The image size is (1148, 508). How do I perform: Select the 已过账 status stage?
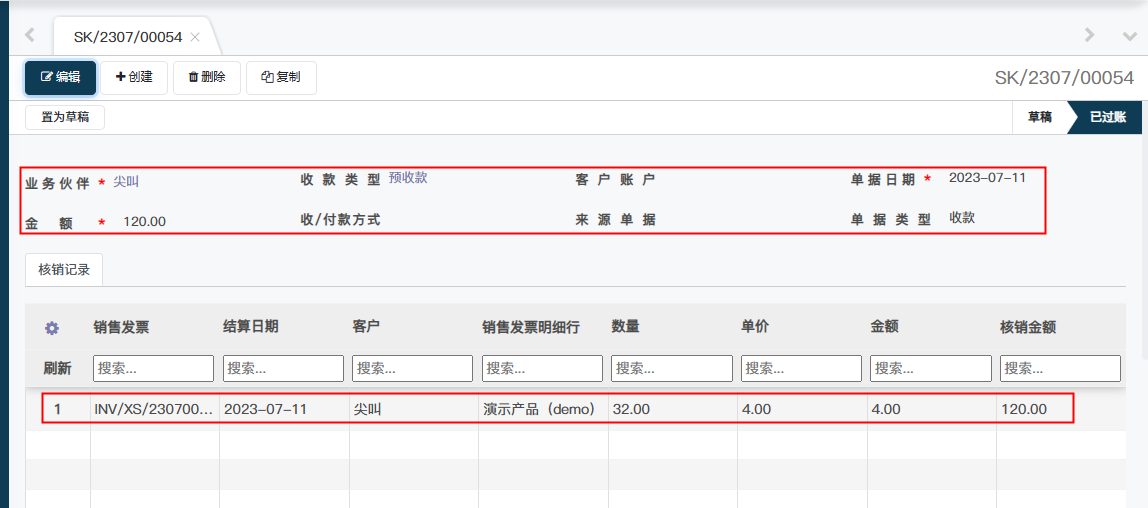click(x=1107, y=117)
